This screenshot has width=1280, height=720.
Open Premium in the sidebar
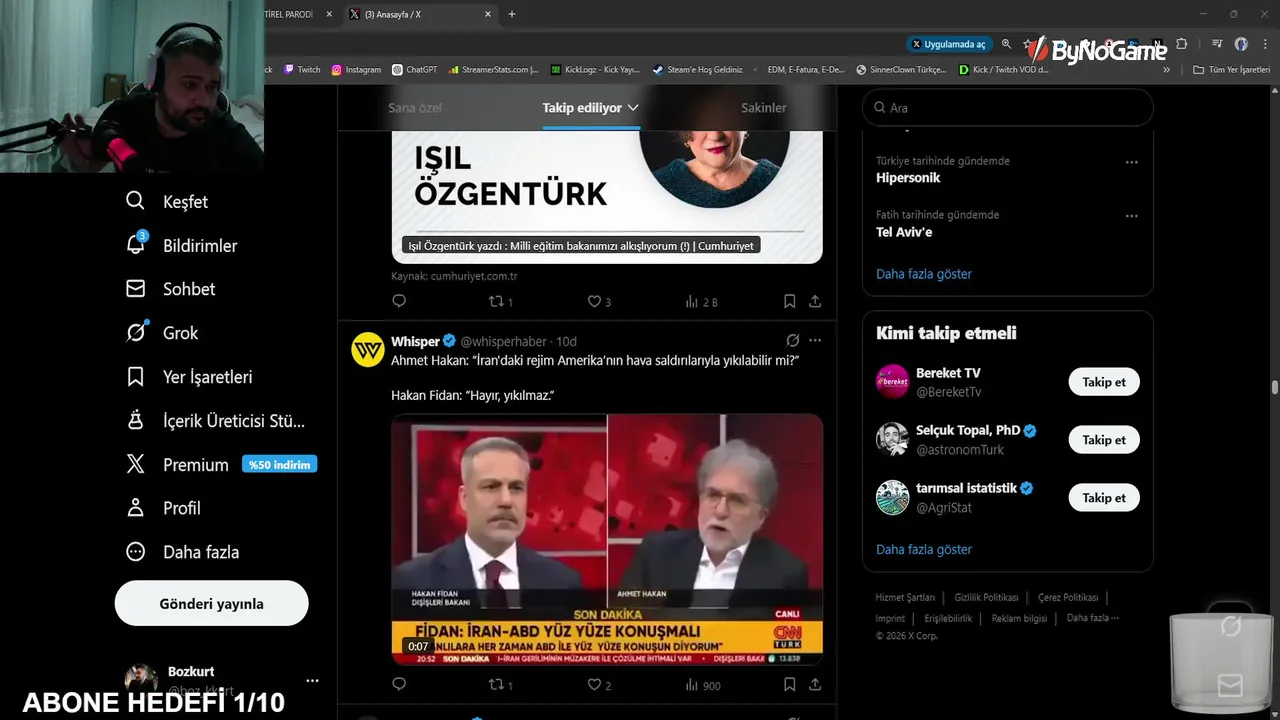pos(176,464)
